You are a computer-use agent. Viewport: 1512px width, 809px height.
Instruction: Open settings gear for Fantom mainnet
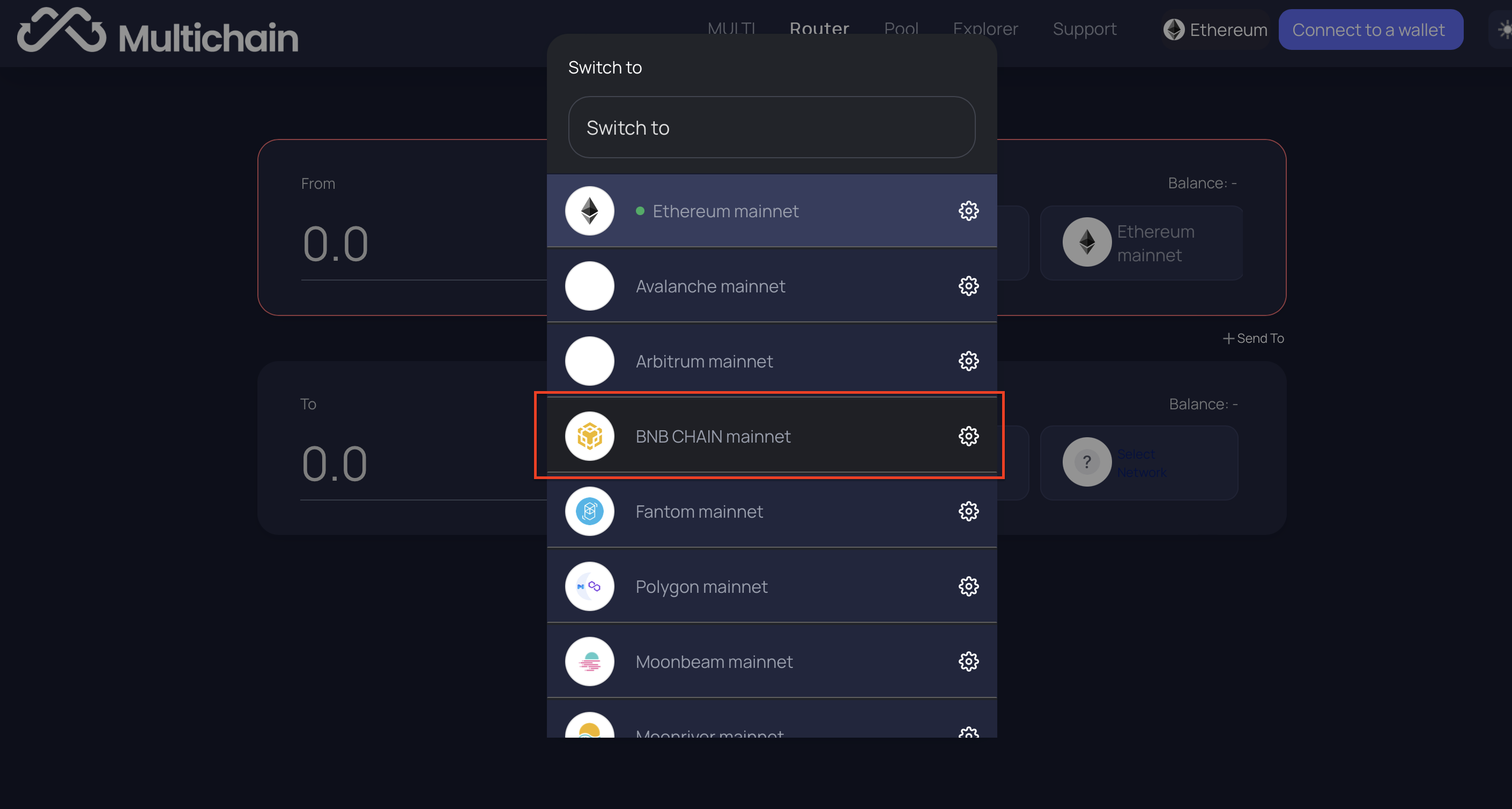point(968,511)
